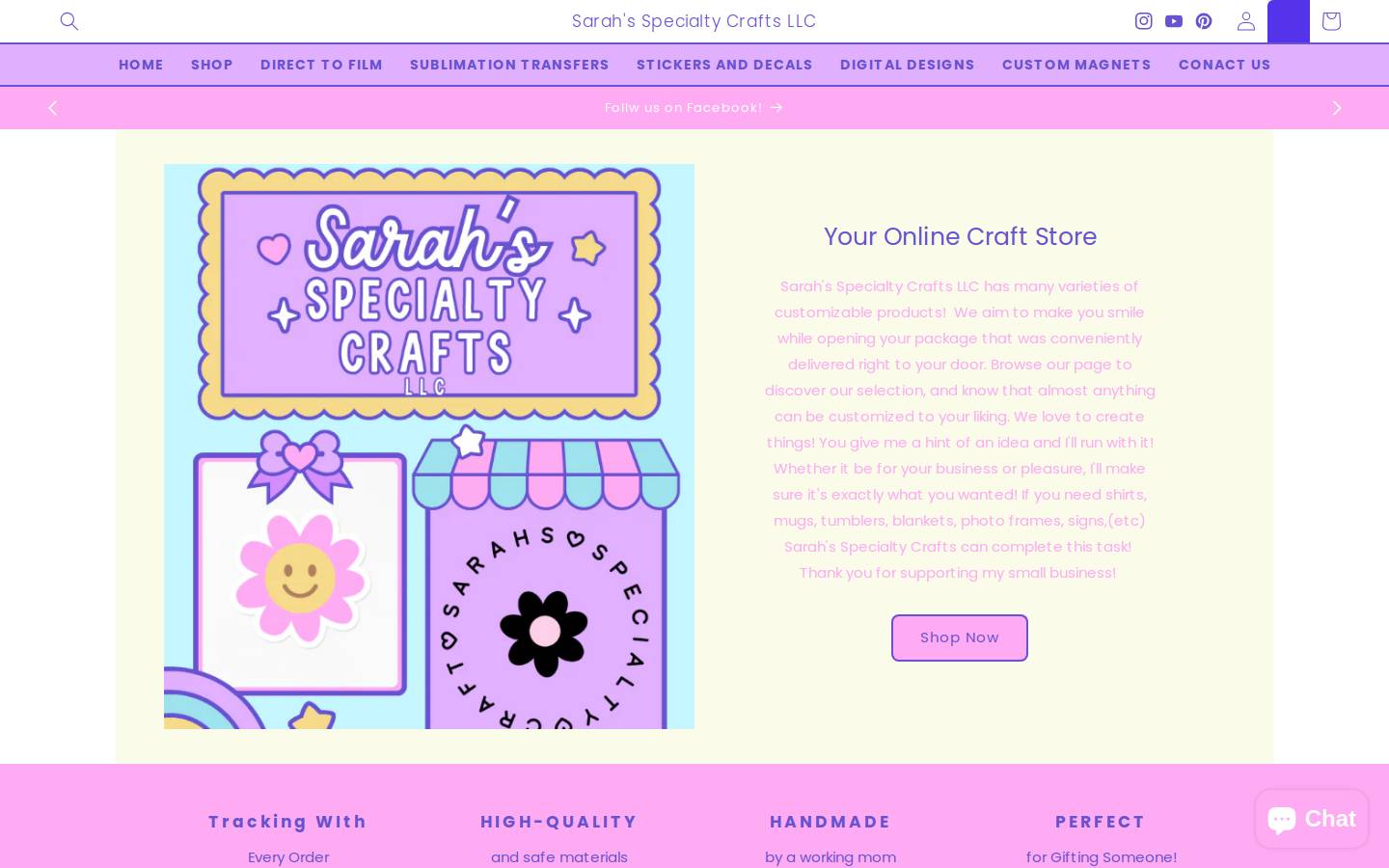
Task: Open STICKERS AND DECALS menu item
Action: (724, 65)
